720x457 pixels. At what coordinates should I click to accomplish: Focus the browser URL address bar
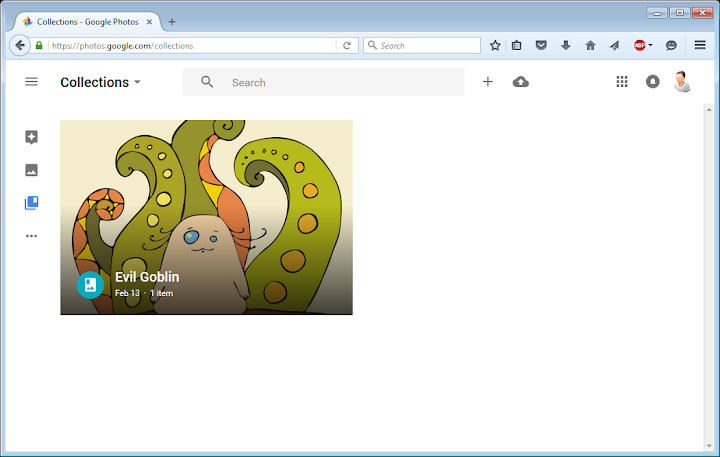193,45
